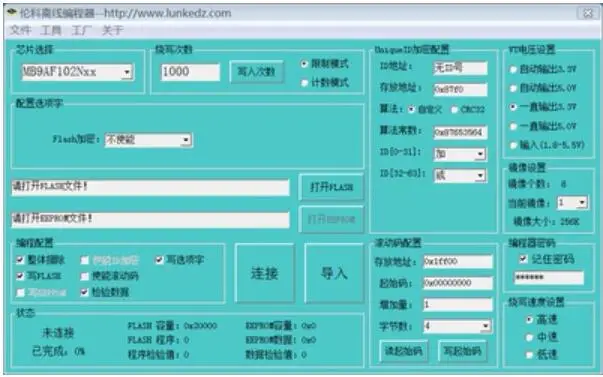Click the application icon in the title bar

pos(12,13)
